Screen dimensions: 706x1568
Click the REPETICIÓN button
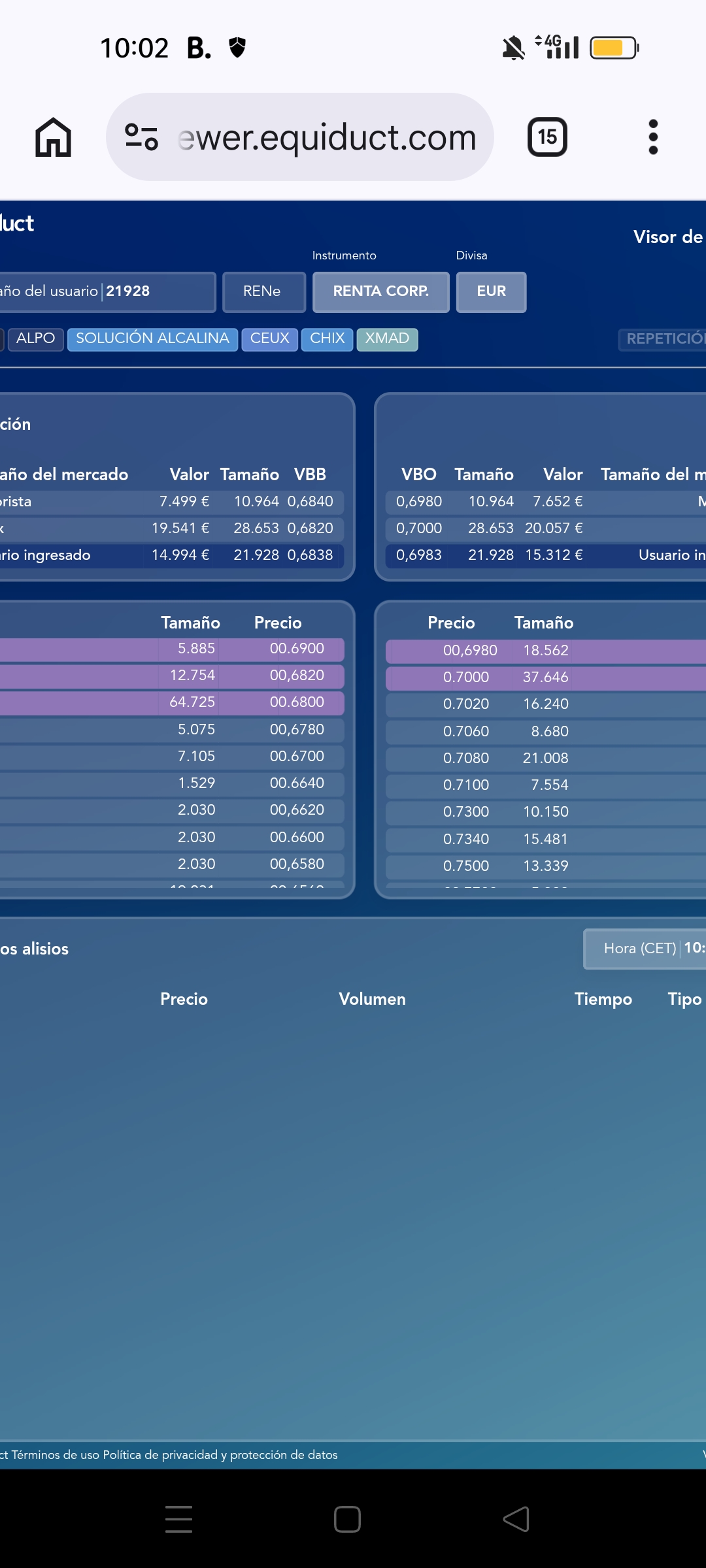point(662,339)
